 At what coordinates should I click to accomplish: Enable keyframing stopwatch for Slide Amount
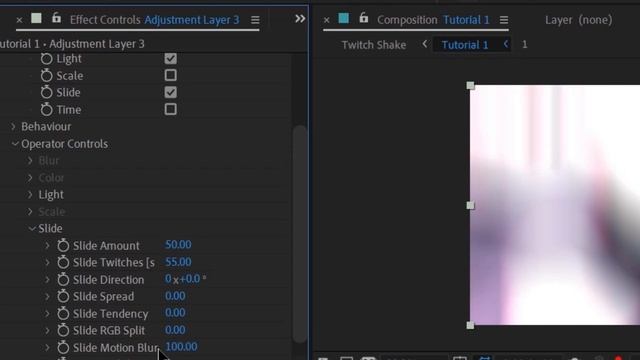[x=63, y=246]
